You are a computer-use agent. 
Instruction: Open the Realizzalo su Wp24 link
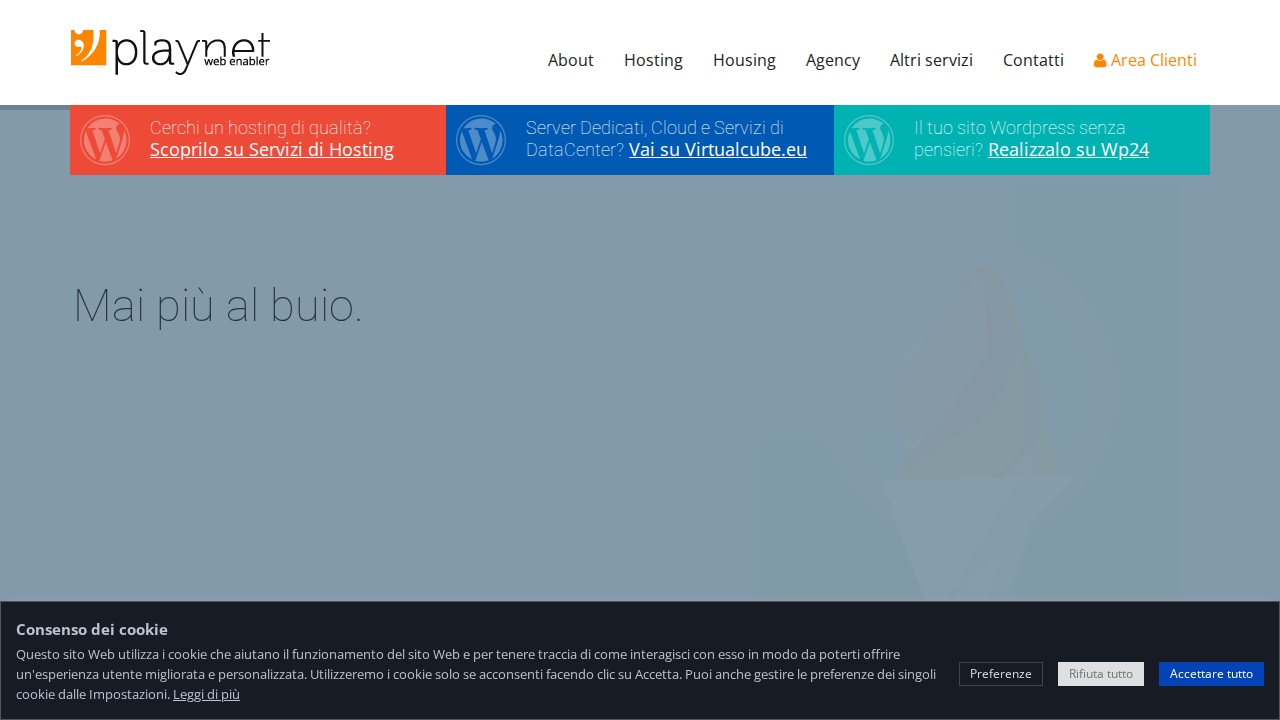(1068, 150)
